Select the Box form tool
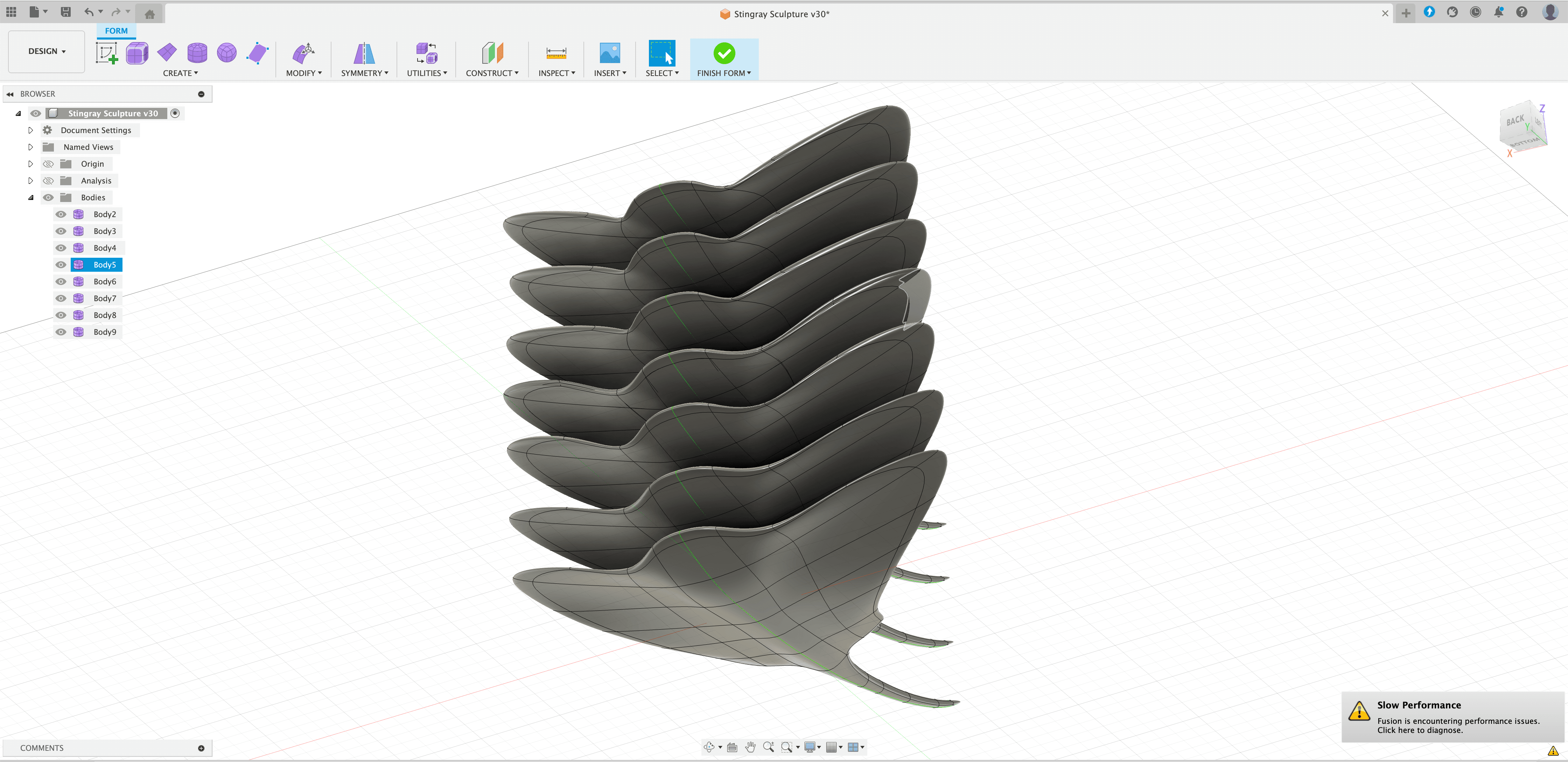 click(137, 53)
